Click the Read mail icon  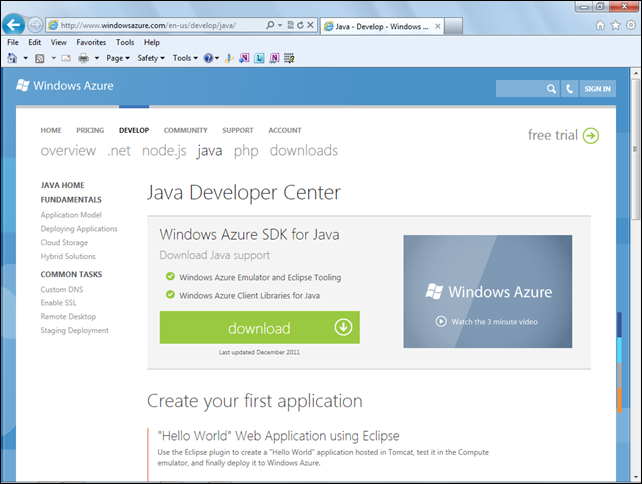tap(66, 58)
